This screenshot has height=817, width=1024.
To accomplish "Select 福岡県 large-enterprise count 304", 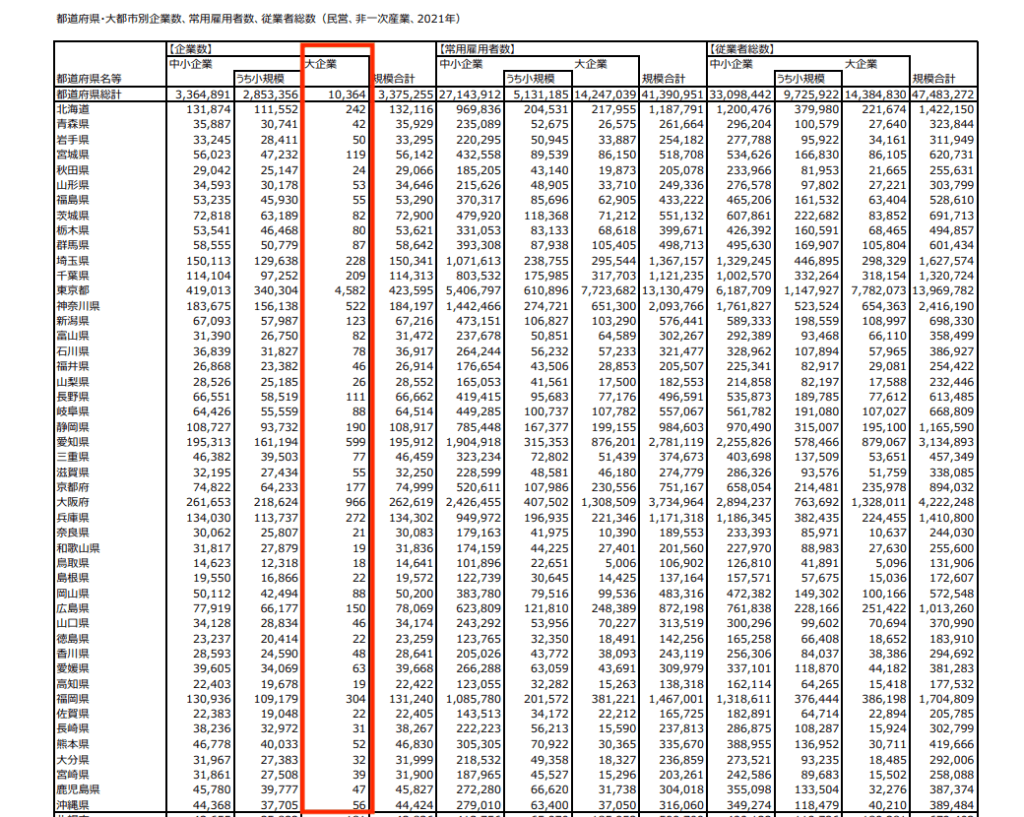I will coord(356,699).
